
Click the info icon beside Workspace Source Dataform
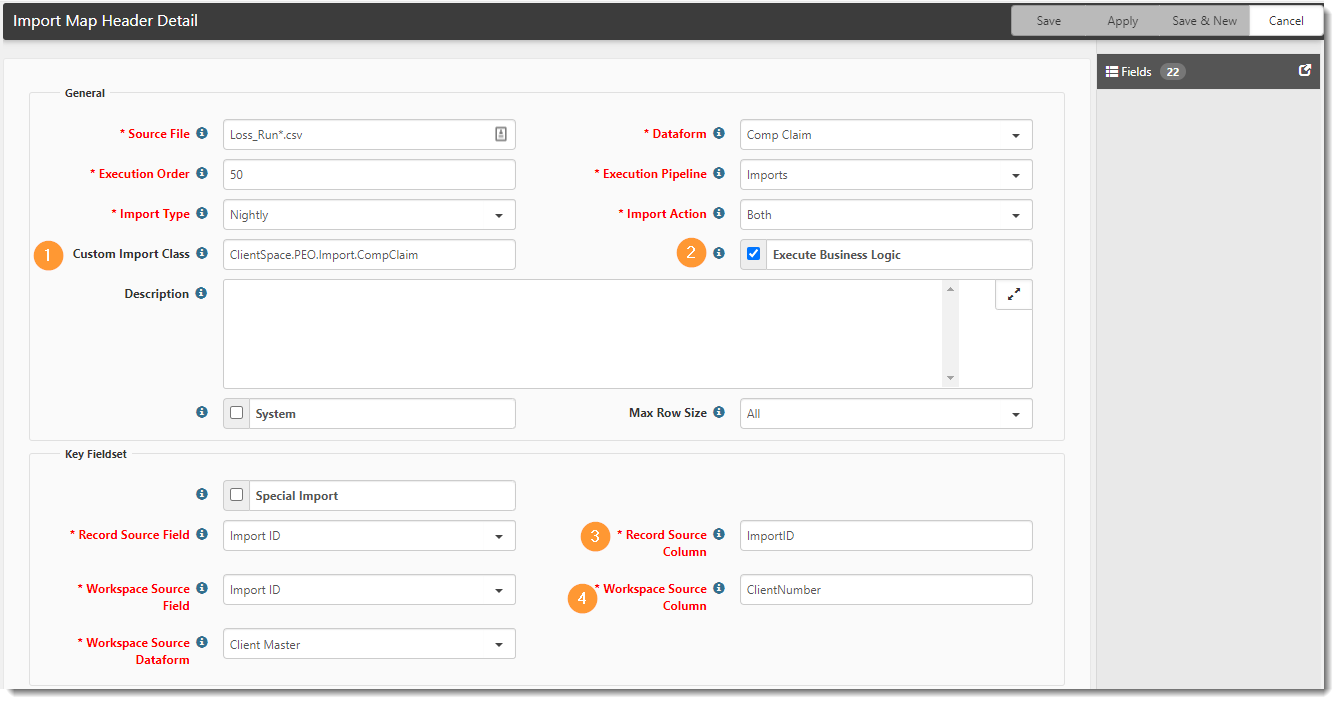click(x=202, y=642)
